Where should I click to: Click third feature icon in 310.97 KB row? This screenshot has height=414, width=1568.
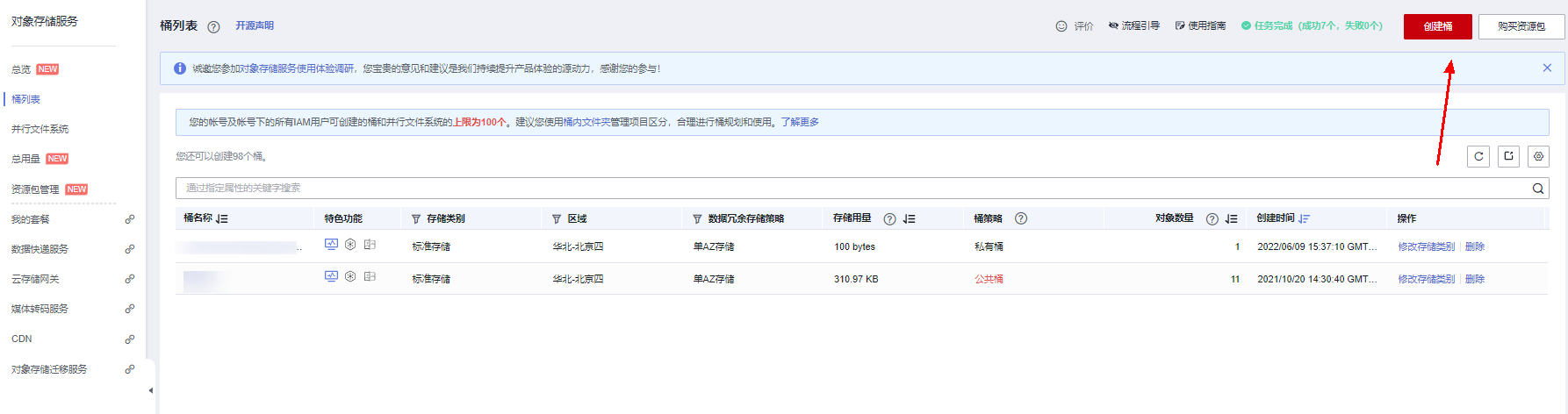(370, 276)
